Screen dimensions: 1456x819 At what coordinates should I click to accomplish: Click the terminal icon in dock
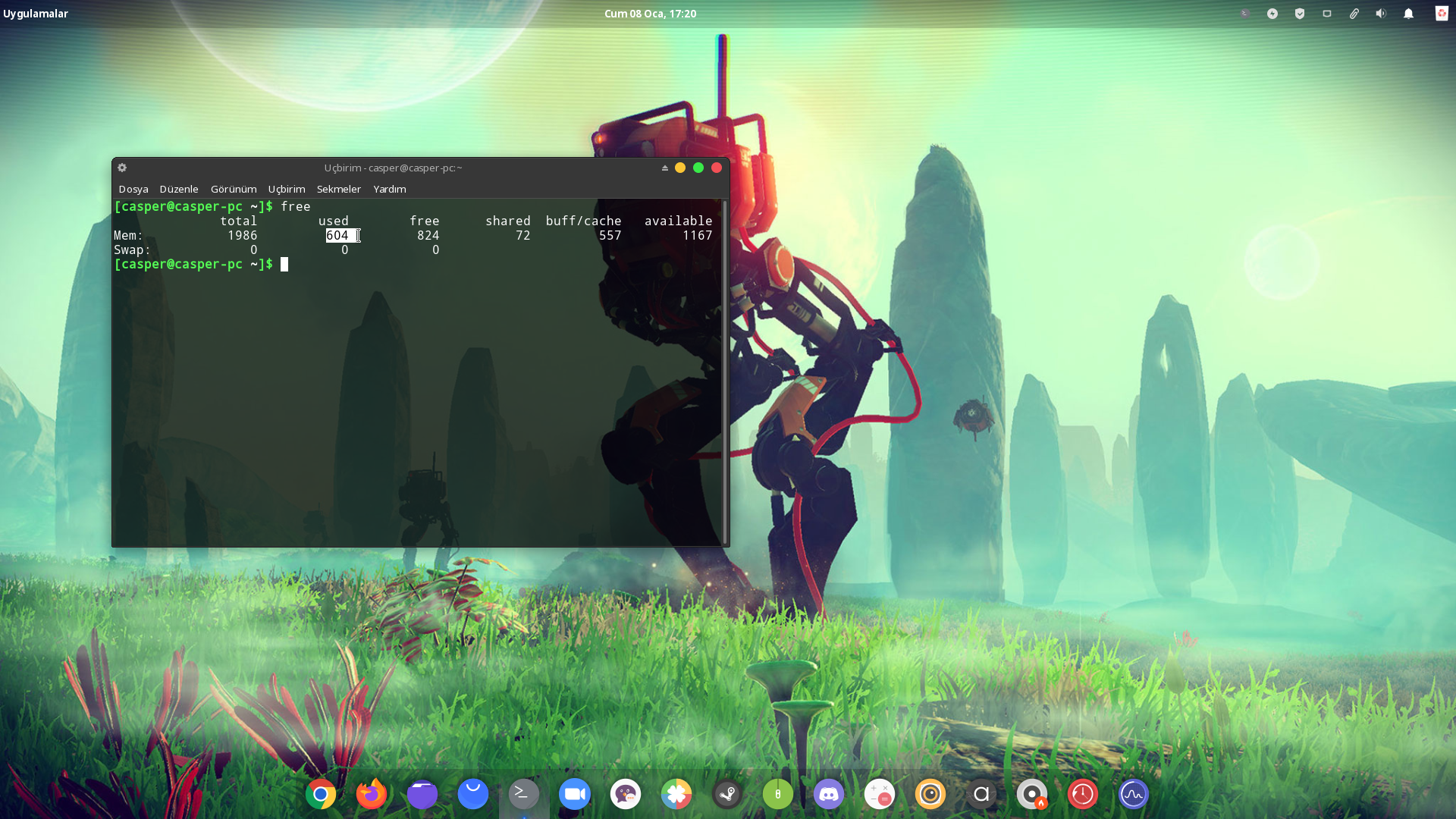(524, 794)
